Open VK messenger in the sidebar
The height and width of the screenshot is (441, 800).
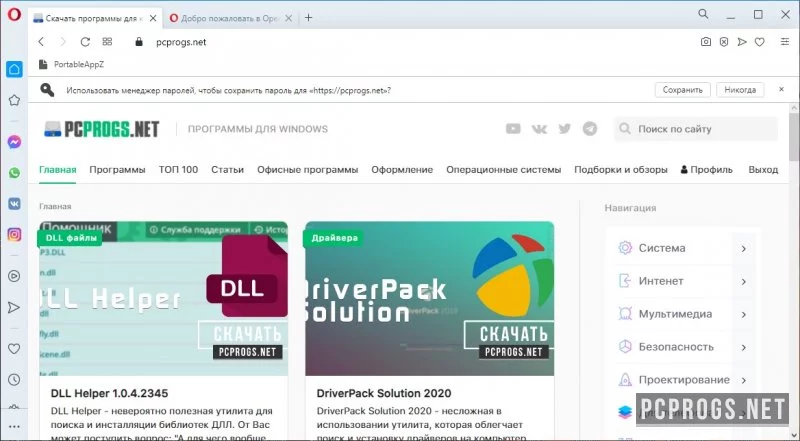click(14, 204)
